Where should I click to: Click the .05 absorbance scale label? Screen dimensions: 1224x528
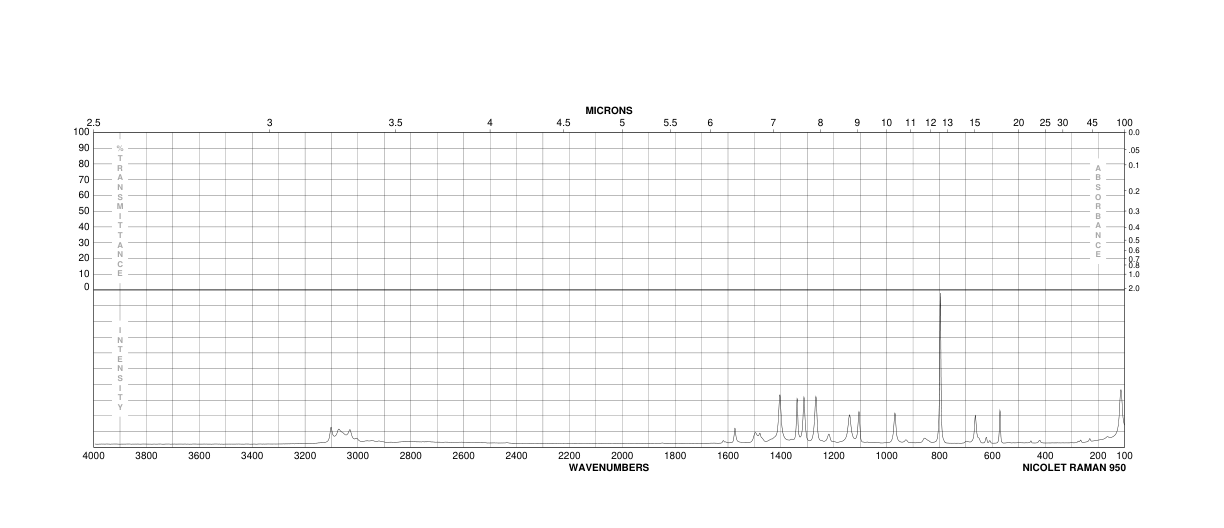(x=1133, y=150)
